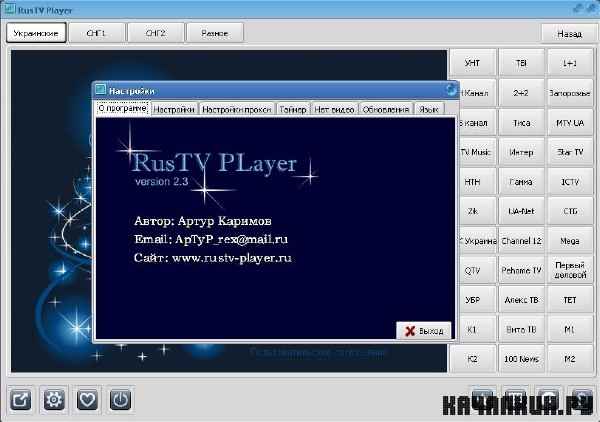
Task: Play the К1 channel
Action: coord(477,329)
